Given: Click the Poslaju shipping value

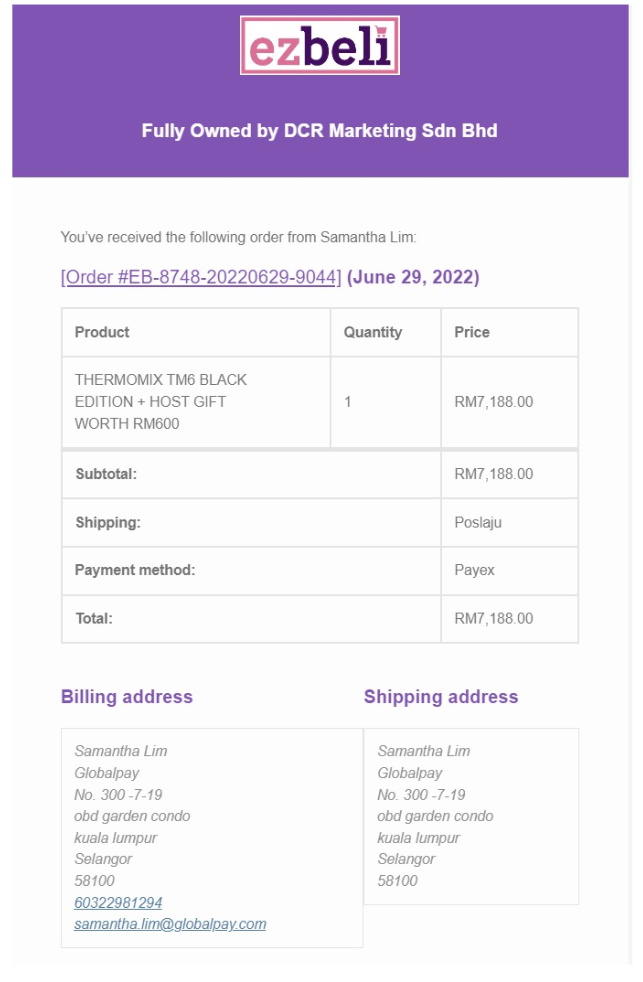Looking at the screenshot, I should coord(478,522).
